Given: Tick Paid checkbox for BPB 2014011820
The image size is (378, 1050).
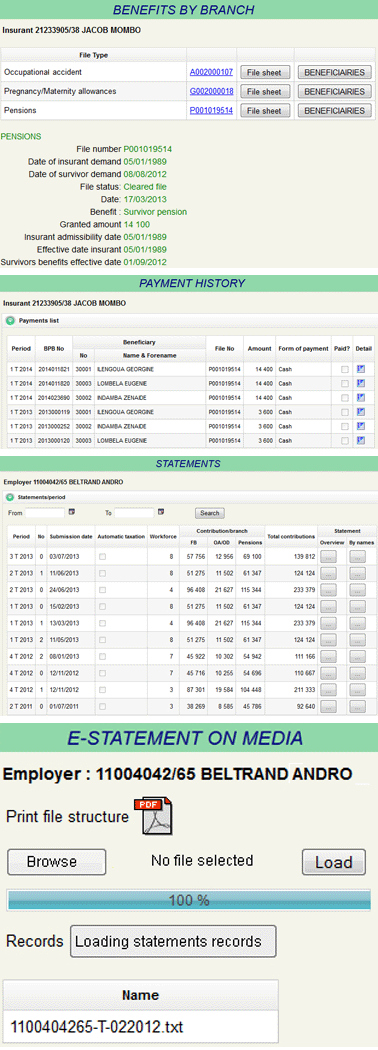Looking at the screenshot, I should pyautogui.click(x=344, y=383).
